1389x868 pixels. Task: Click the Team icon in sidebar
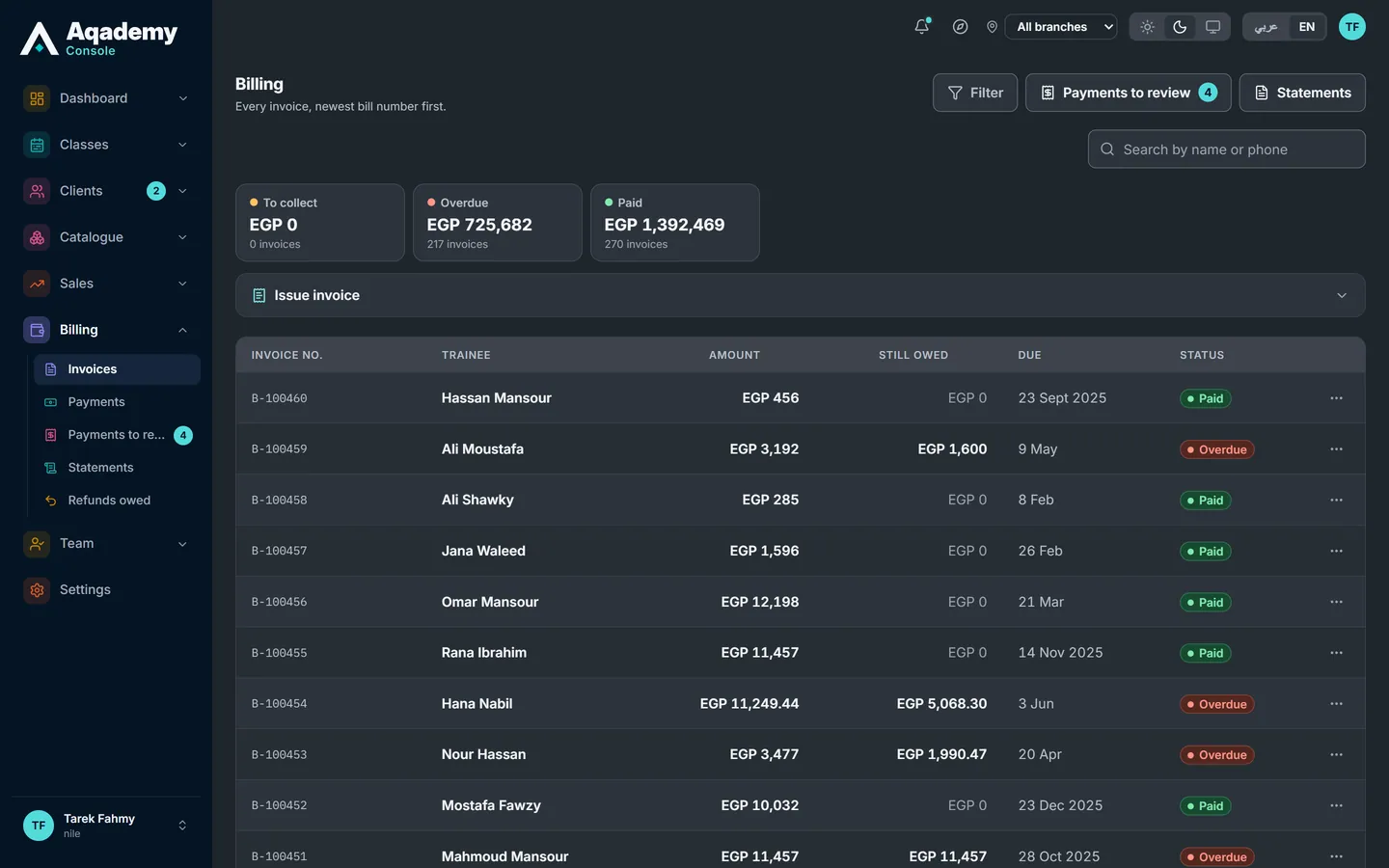[37, 544]
